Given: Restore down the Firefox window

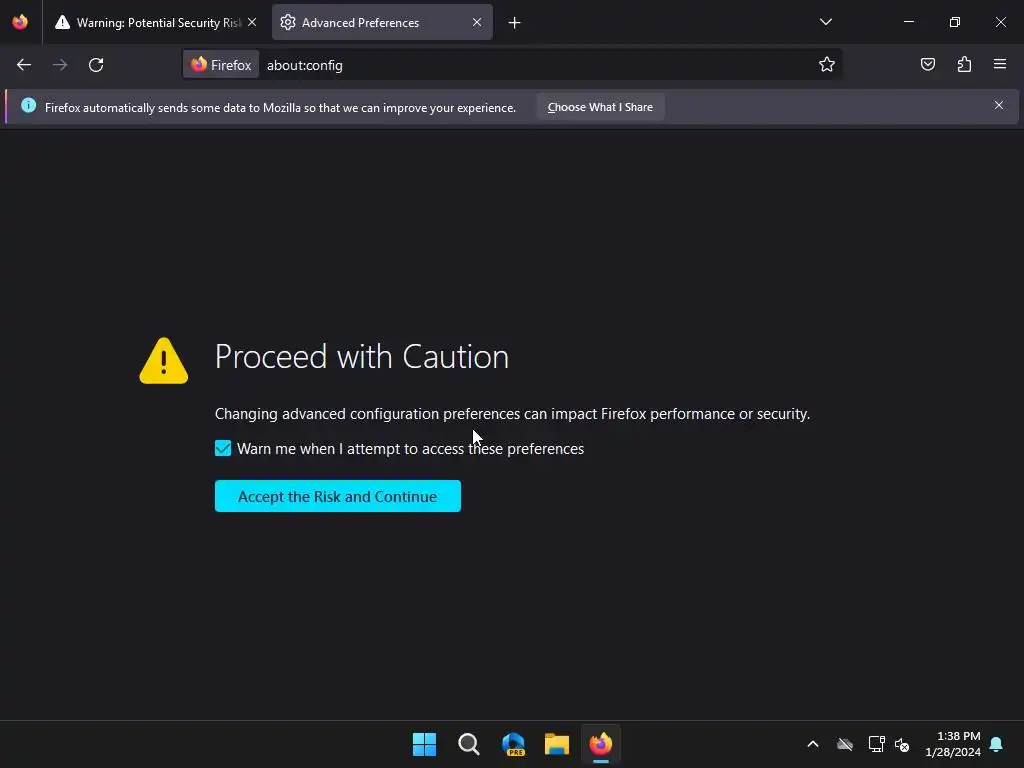Looking at the screenshot, I should [x=954, y=22].
